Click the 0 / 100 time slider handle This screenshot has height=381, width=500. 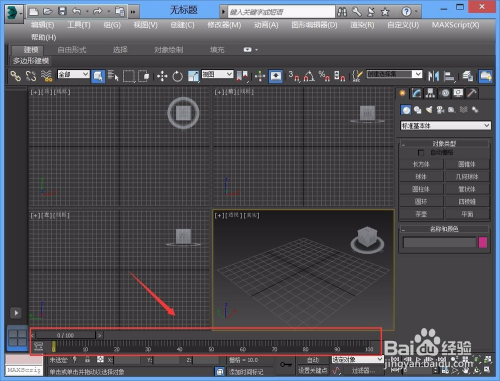click(66, 335)
